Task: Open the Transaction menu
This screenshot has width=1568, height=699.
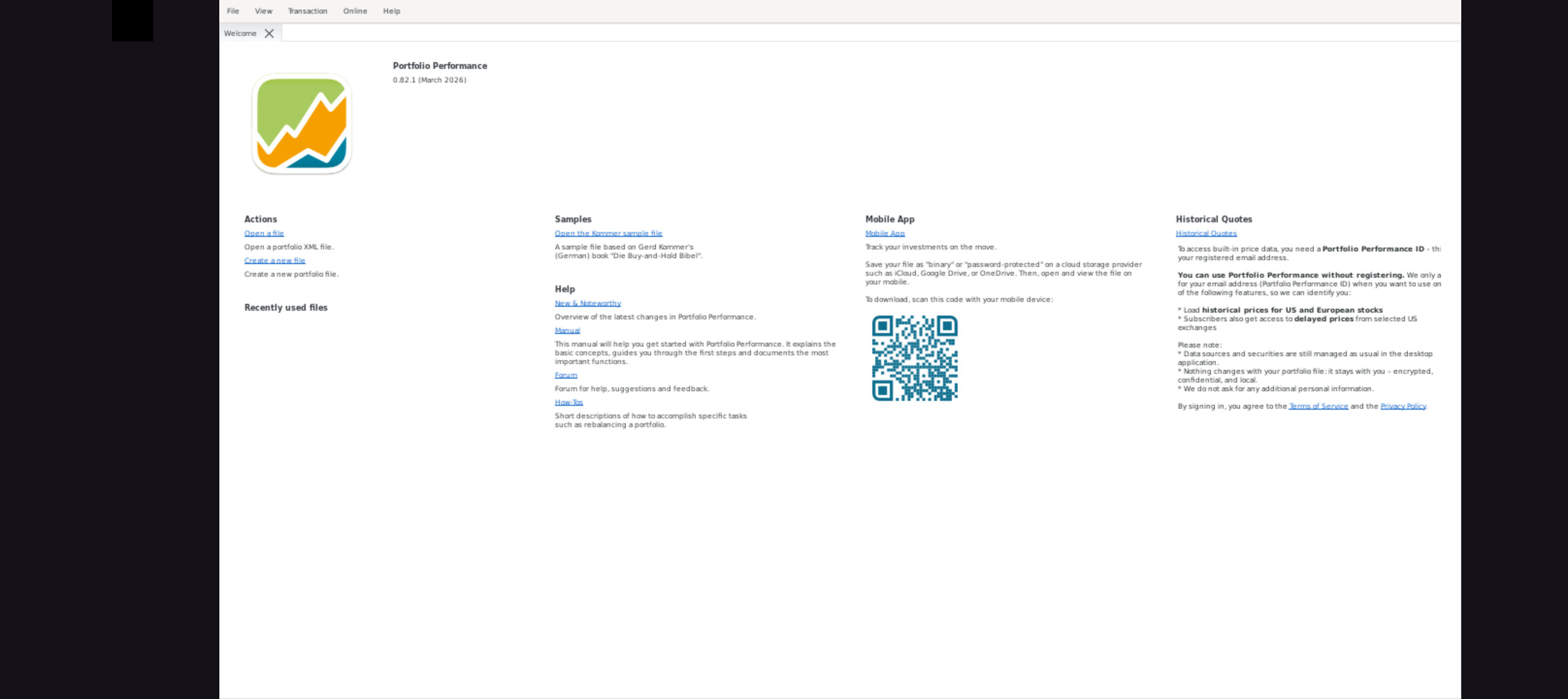Action: [x=307, y=11]
